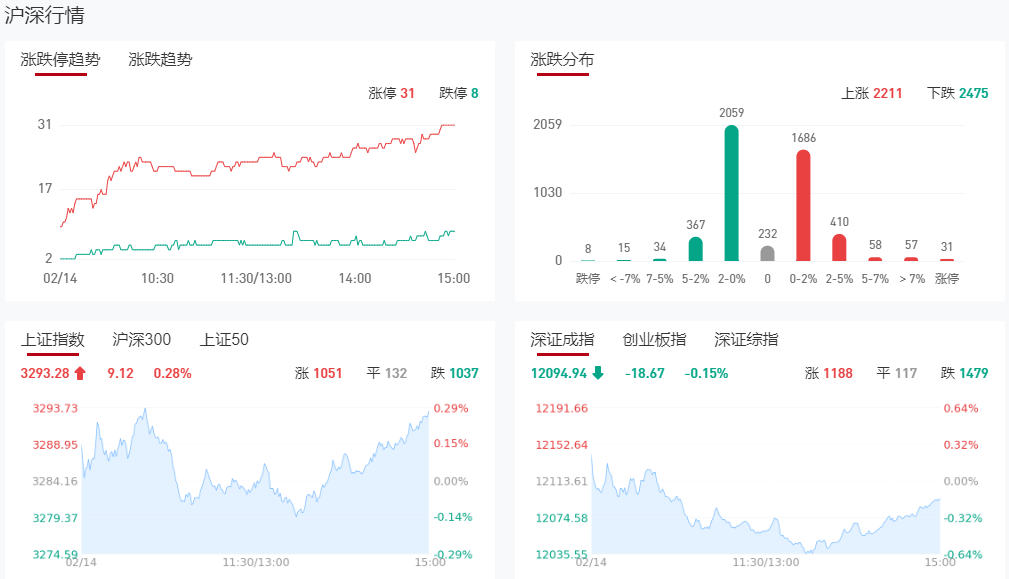The width and height of the screenshot is (1009, 579).
Task: Click the red up arrow beside 3293.28
Action: point(81,373)
